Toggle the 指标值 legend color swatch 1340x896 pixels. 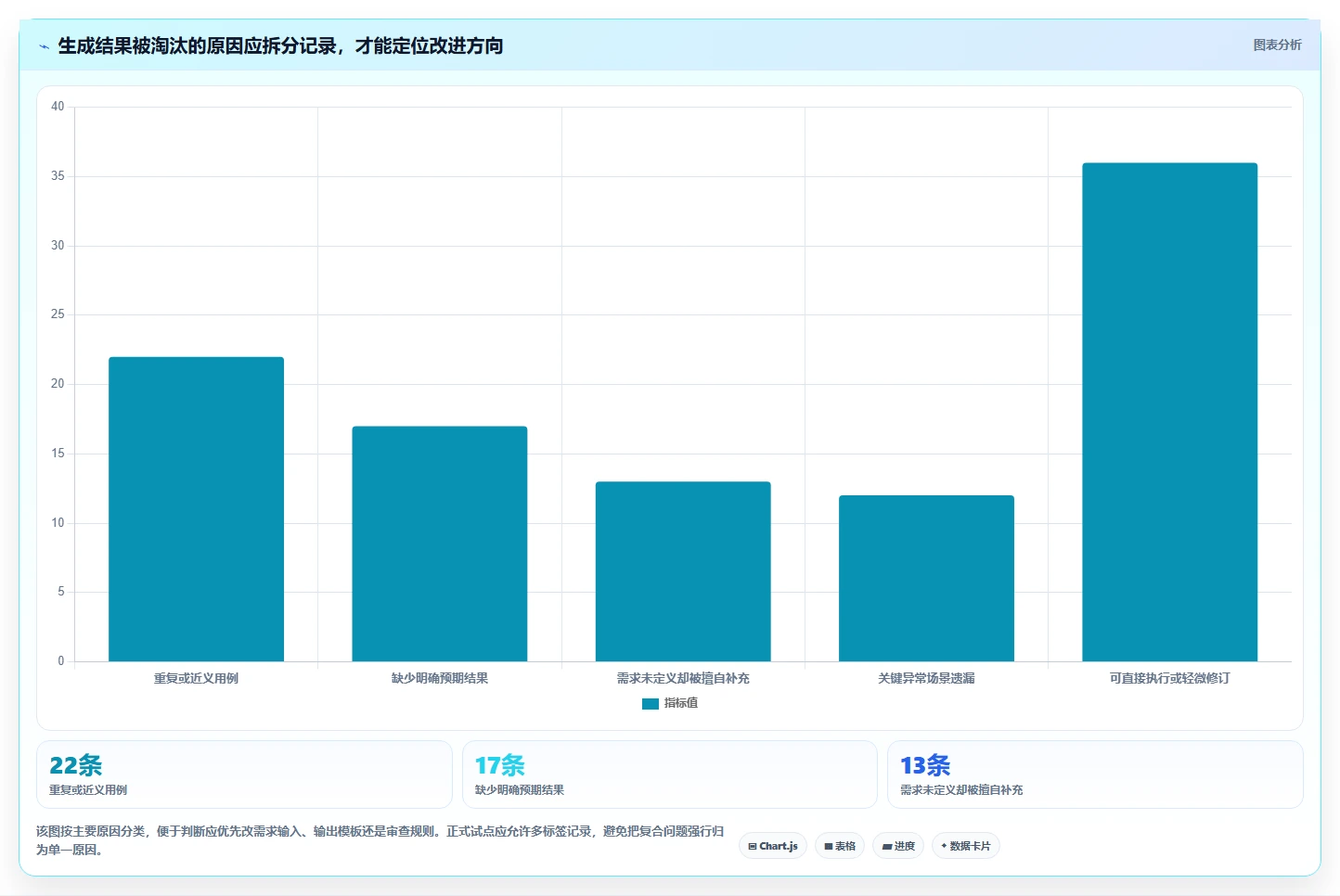(x=650, y=704)
